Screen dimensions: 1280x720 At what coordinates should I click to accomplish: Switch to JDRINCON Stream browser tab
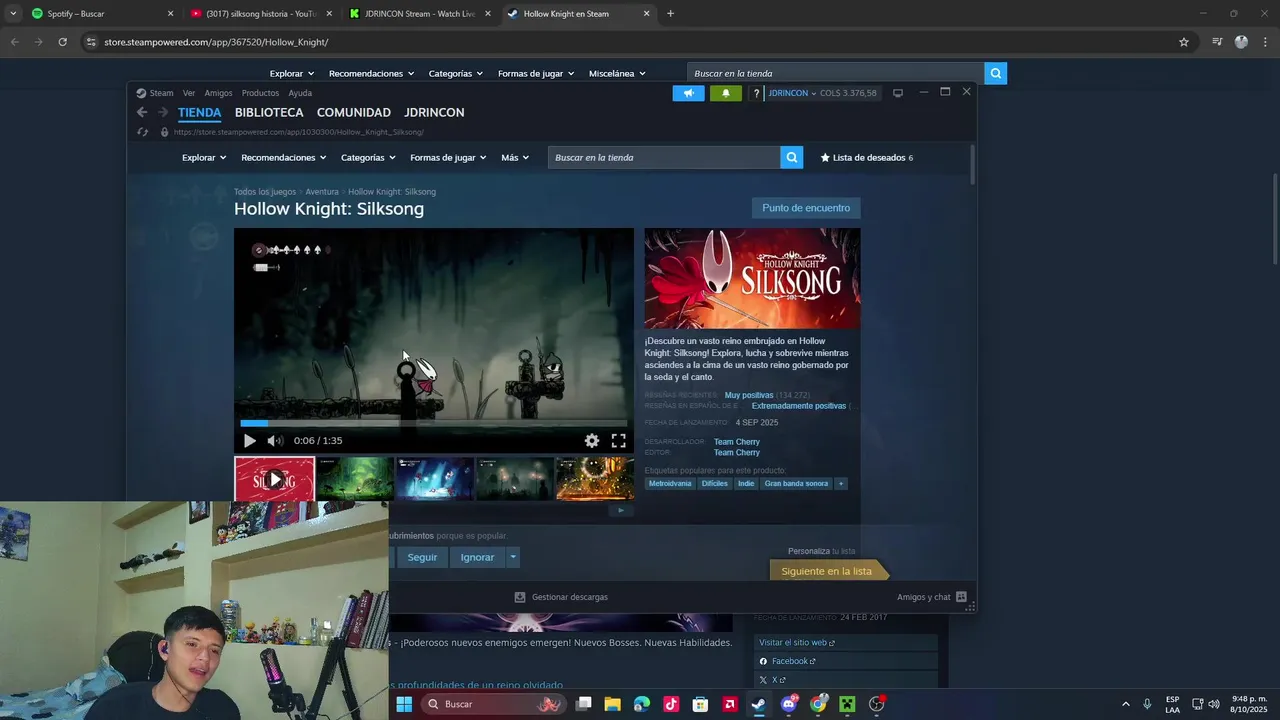[x=417, y=14]
